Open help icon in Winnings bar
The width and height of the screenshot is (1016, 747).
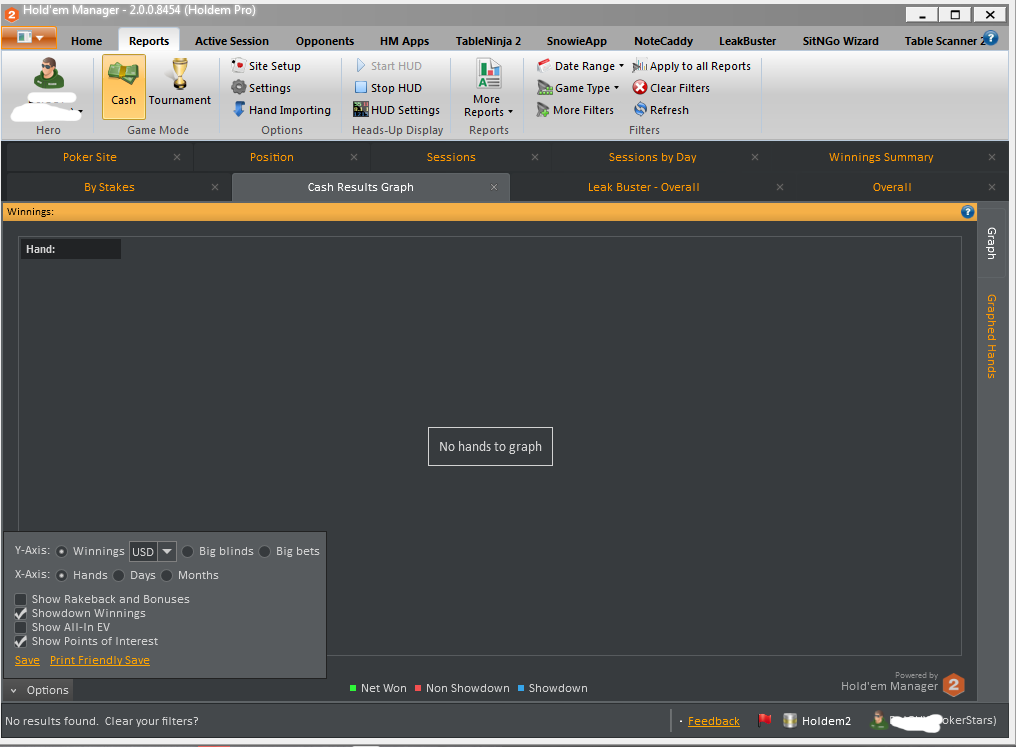[967, 212]
